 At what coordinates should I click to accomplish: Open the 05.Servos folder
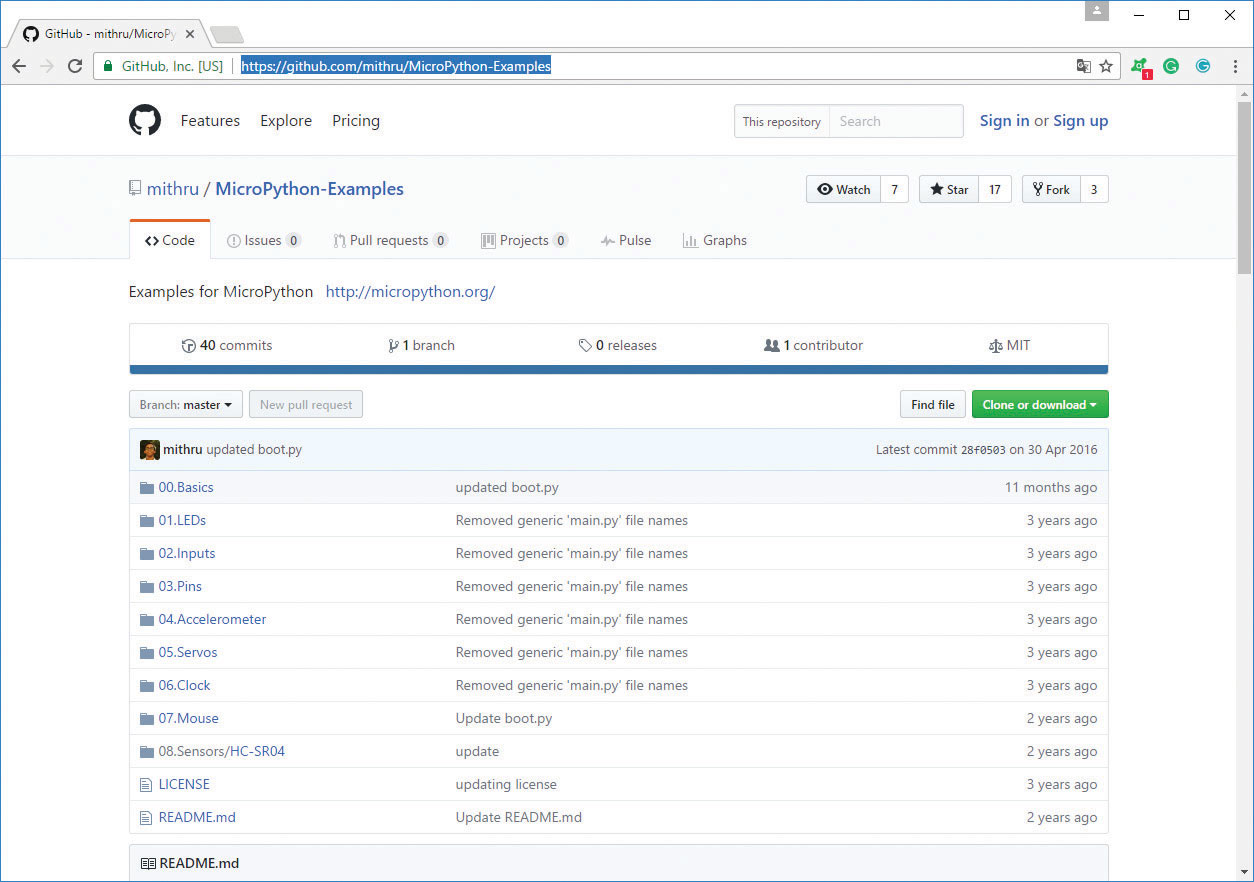pyautogui.click(x=188, y=653)
